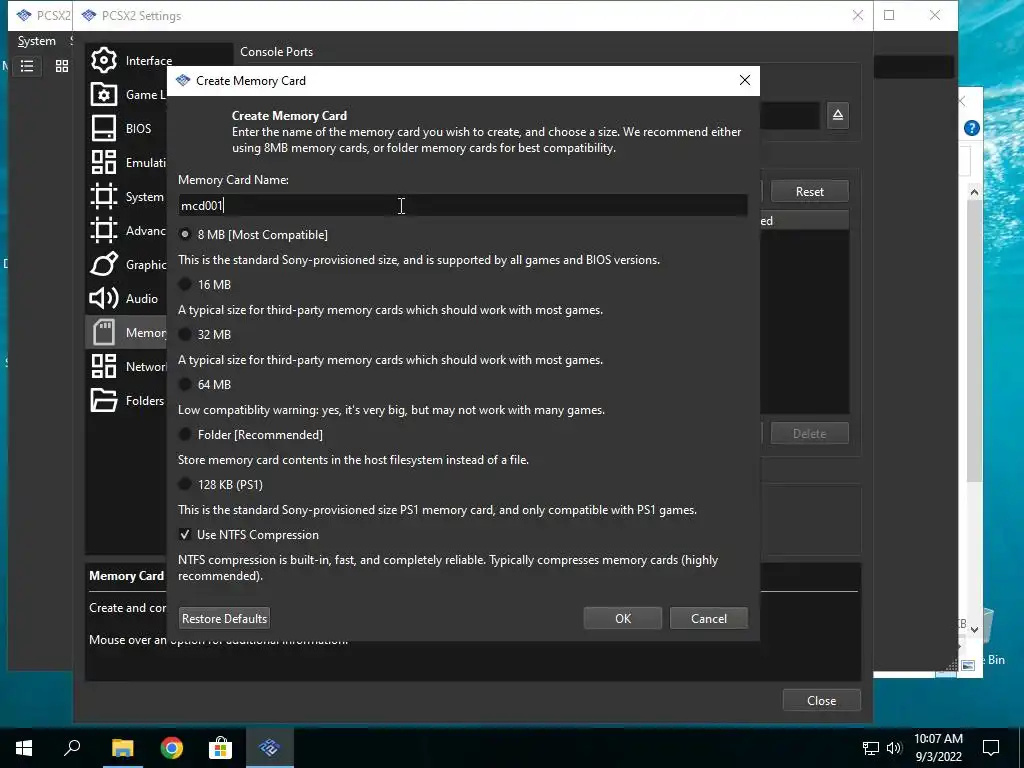The width and height of the screenshot is (1024, 768).
Task: Open the notification center icon
Action: (x=991, y=748)
